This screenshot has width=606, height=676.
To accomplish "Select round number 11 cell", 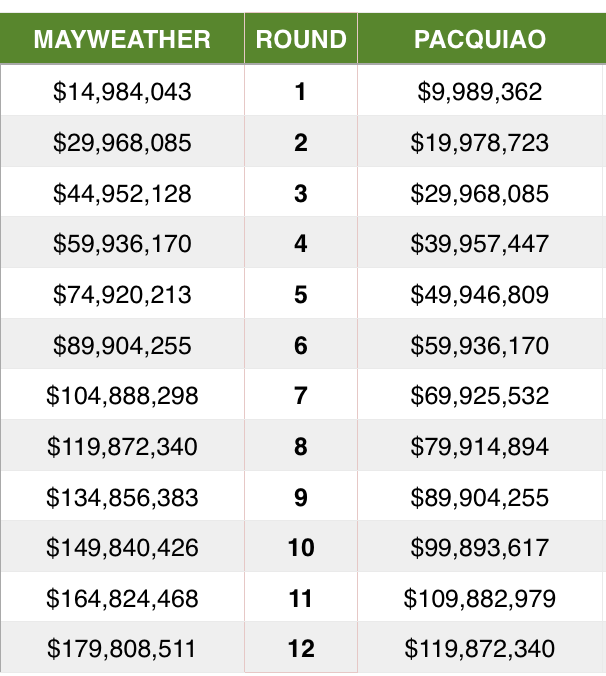I will [301, 598].
